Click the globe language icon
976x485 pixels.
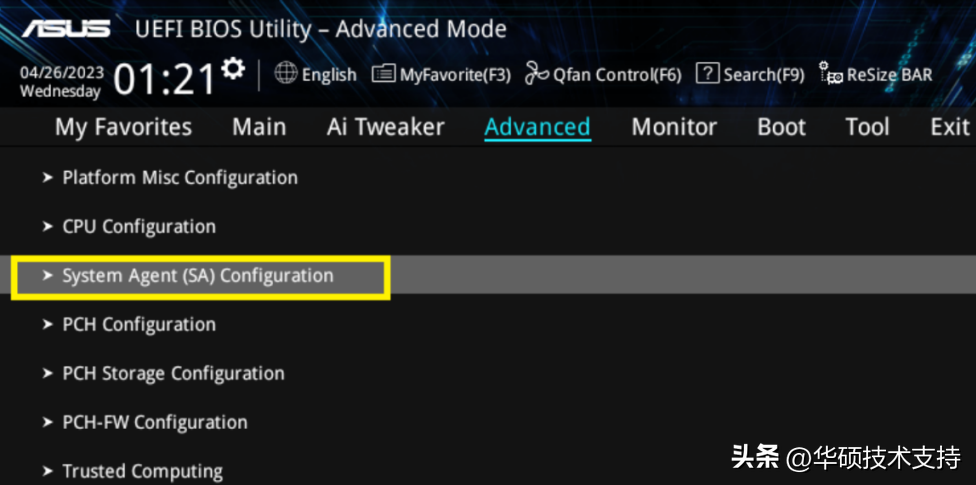coord(286,73)
